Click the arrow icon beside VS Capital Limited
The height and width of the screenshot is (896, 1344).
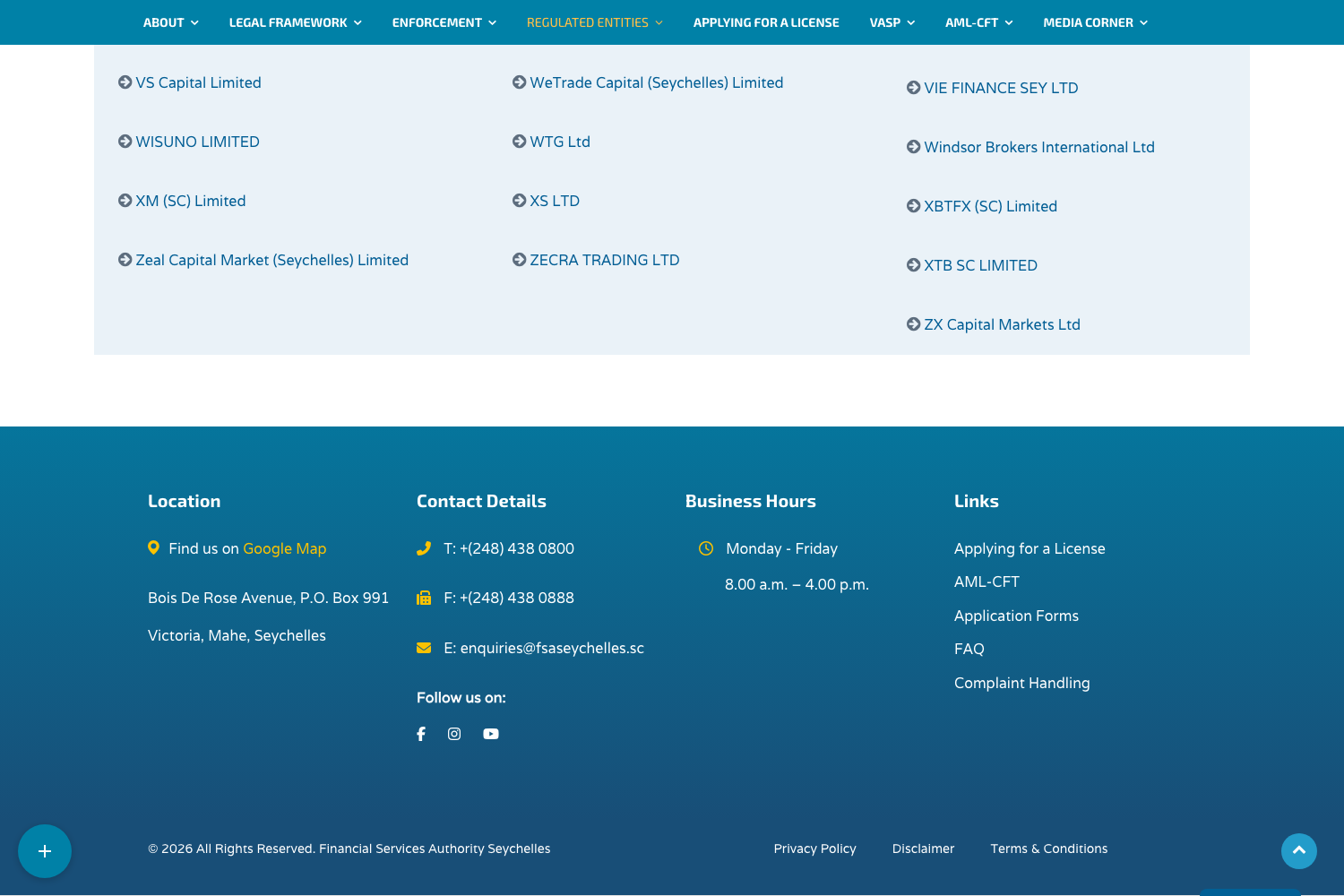(125, 82)
